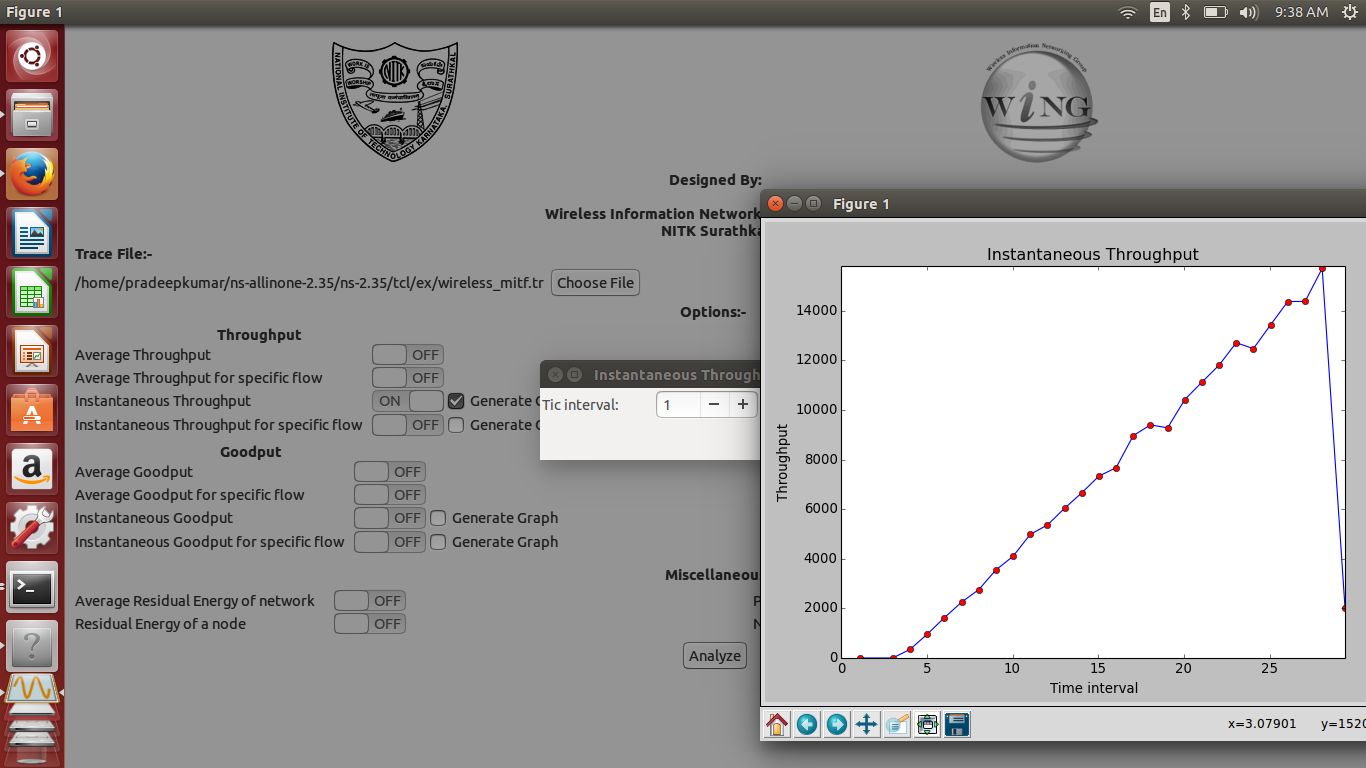Enable Instantaneous Throughput for specific flow switch
The image size is (1366, 768).
tap(407, 425)
